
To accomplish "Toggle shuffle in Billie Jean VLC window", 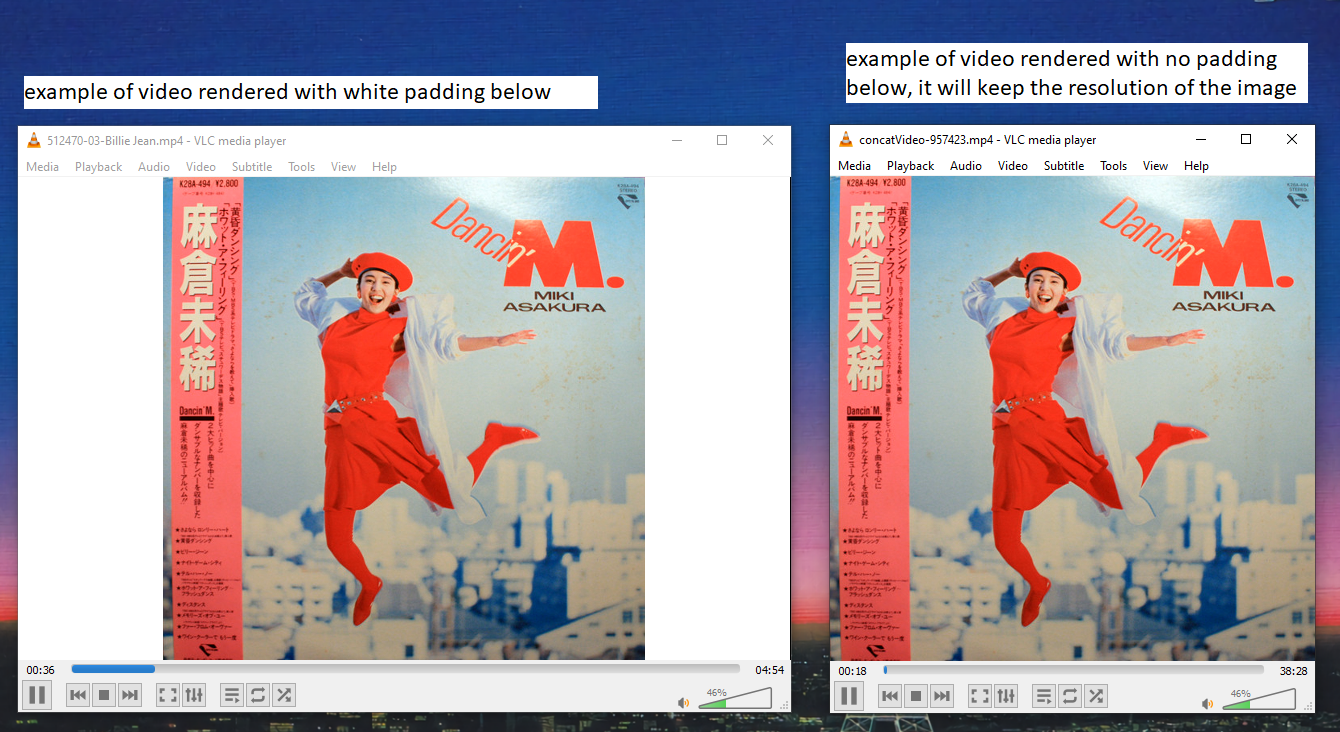I will (284, 695).
